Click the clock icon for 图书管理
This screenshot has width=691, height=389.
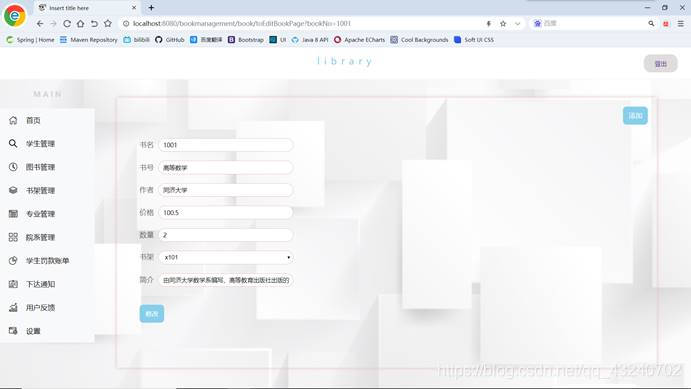point(13,167)
